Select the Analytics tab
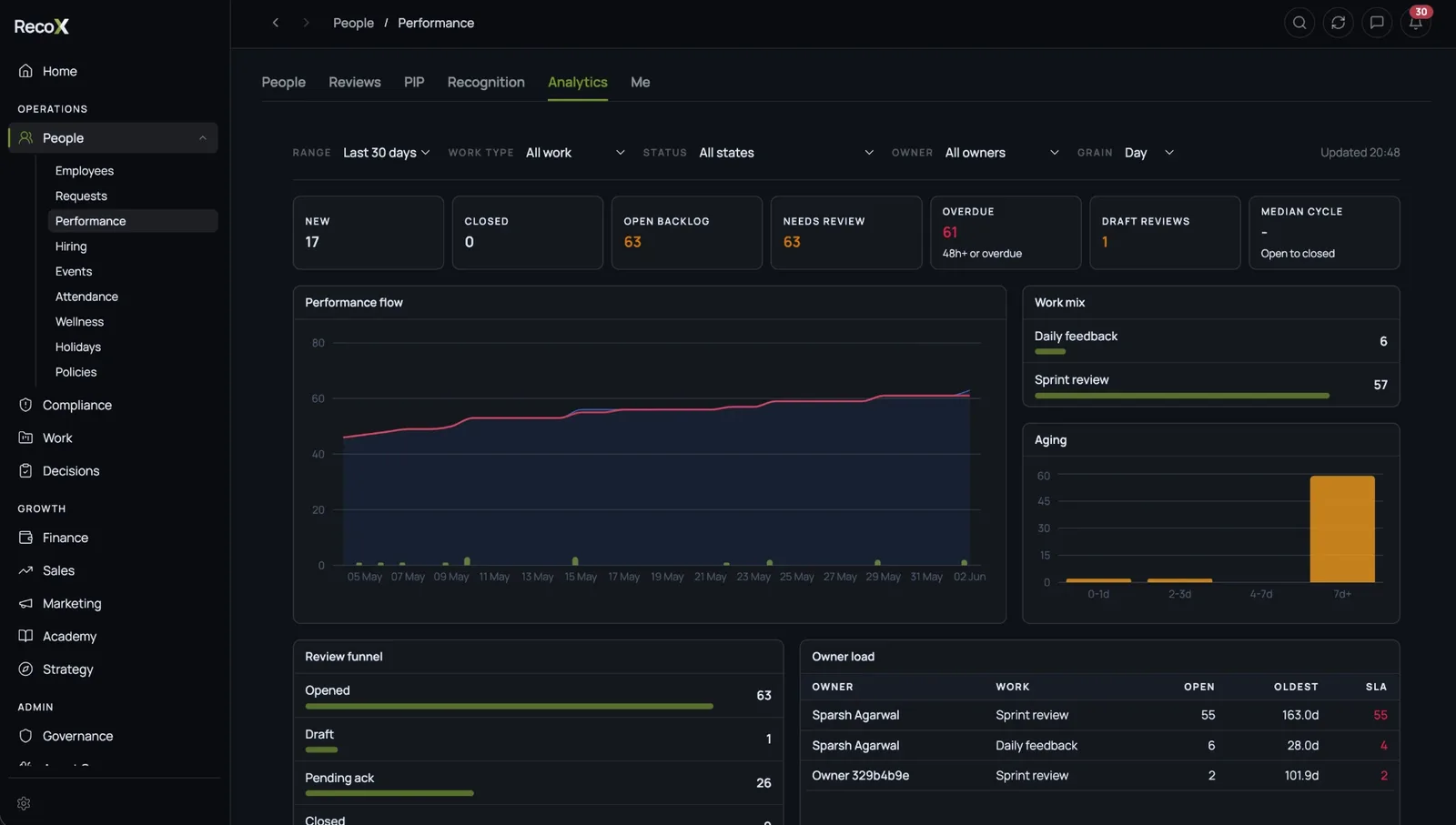The width and height of the screenshot is (1456, 825). pyautogui.click(x=578, y=82)
